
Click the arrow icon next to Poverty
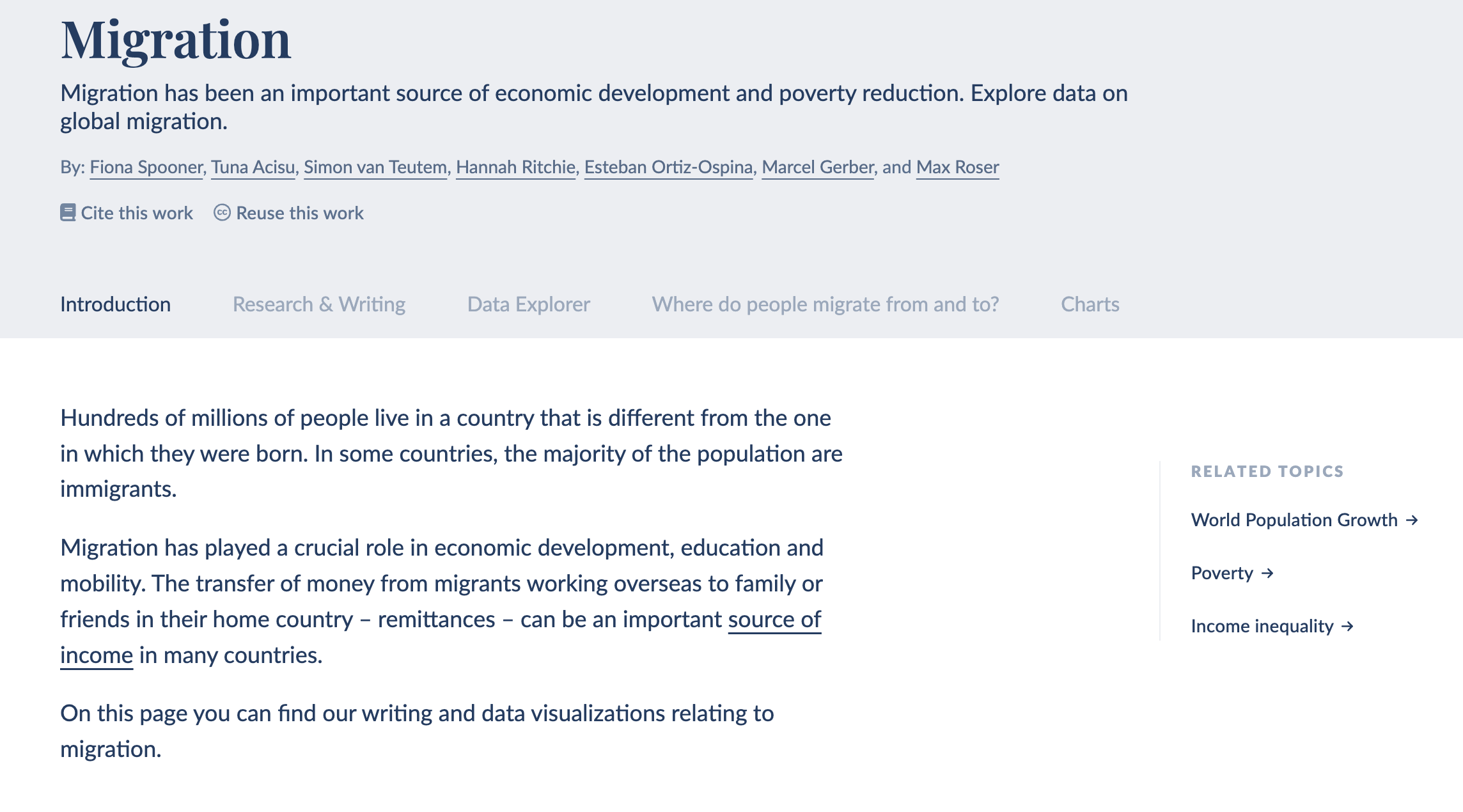coord(1267,574)
